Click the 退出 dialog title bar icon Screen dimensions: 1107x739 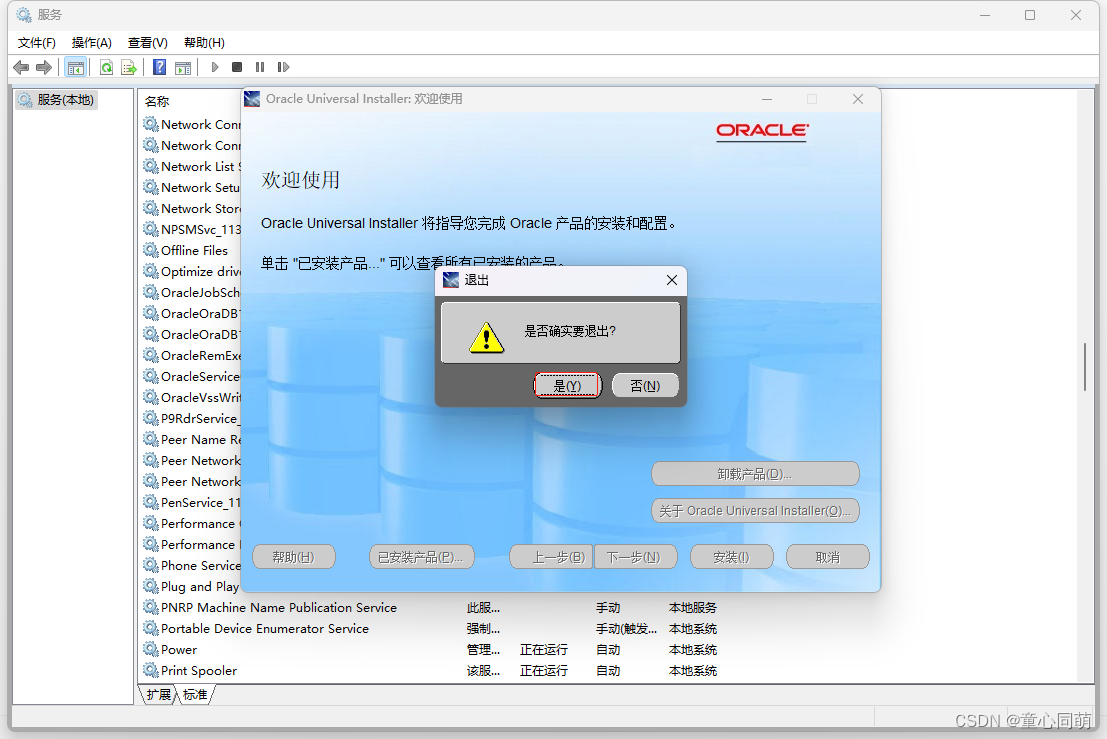450,280
